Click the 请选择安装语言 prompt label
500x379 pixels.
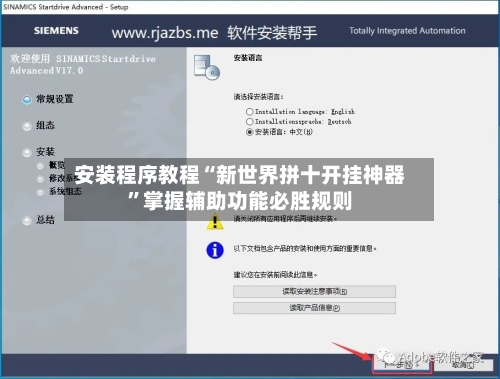pos(258,97)
